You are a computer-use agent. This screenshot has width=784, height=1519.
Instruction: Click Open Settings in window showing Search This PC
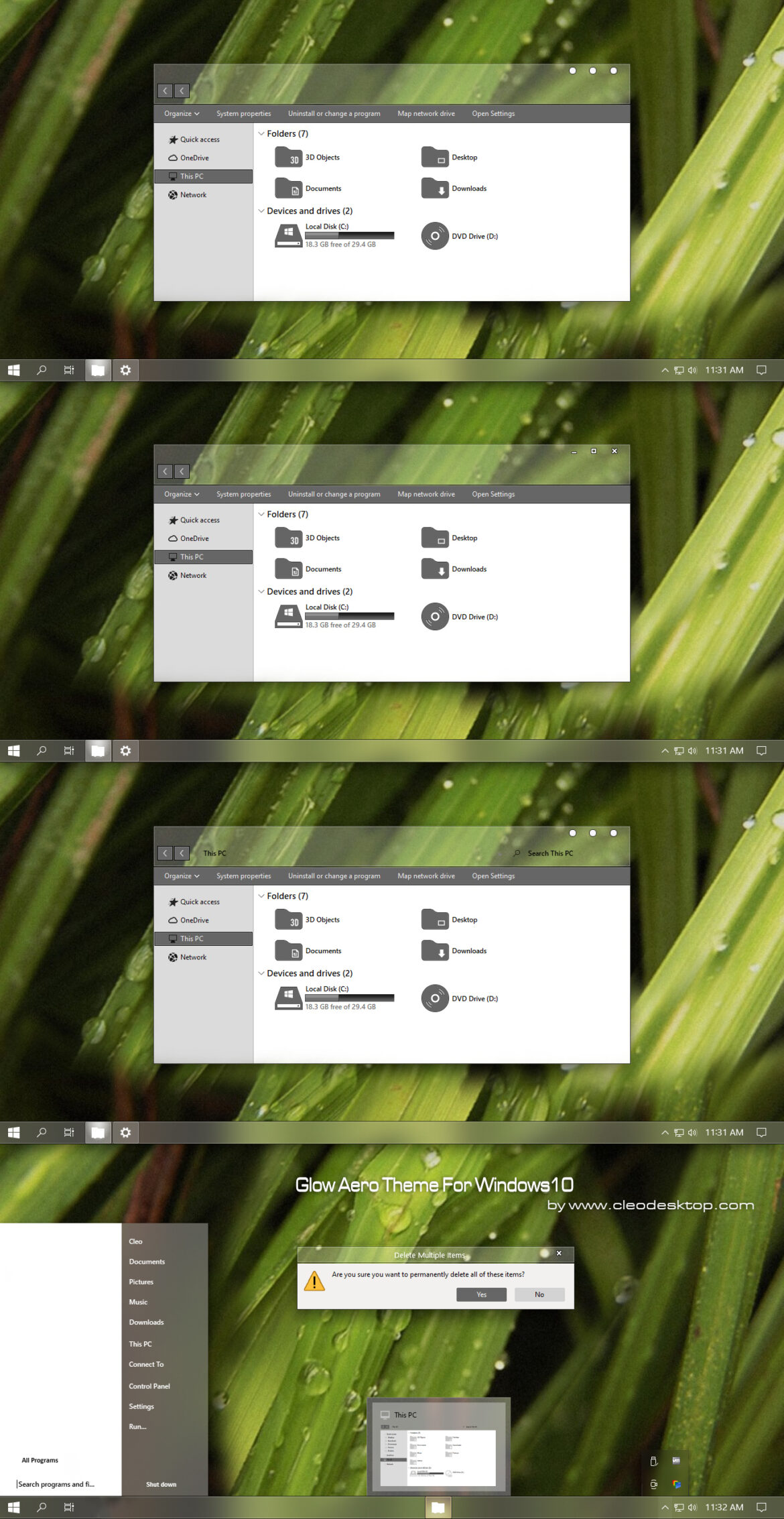(x=493, y=876)
